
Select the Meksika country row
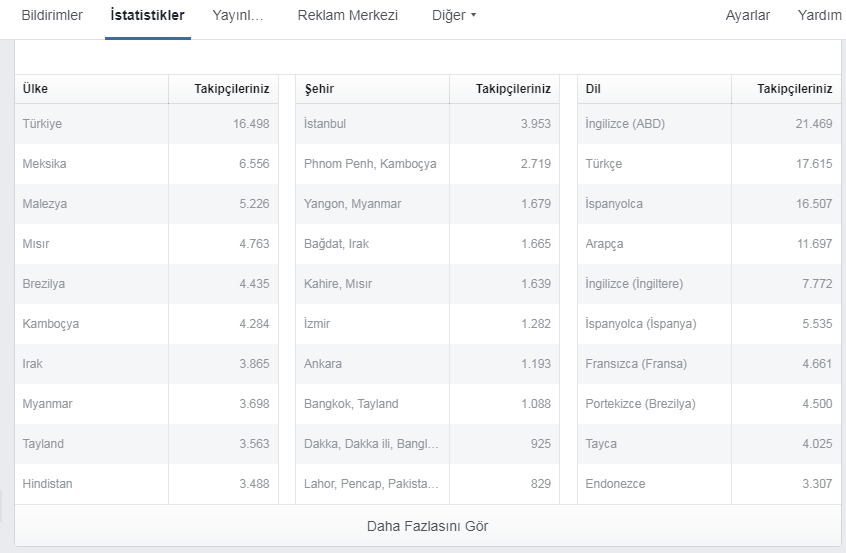click(x=146, y=163)
